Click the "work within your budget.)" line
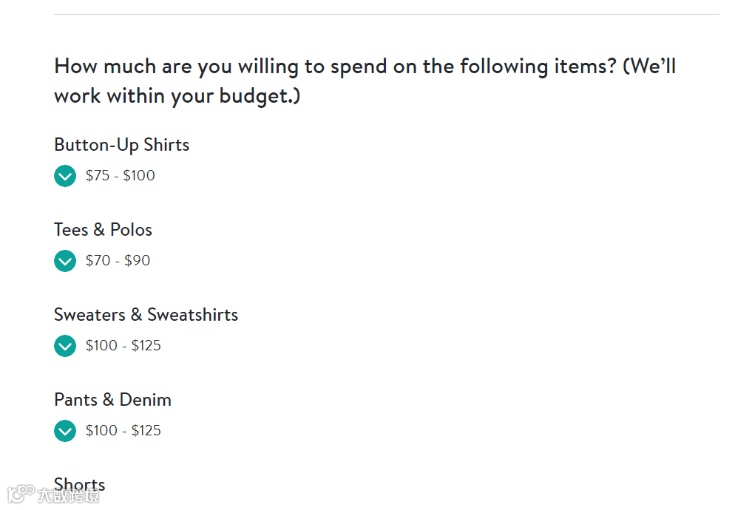 coord(177,97)
